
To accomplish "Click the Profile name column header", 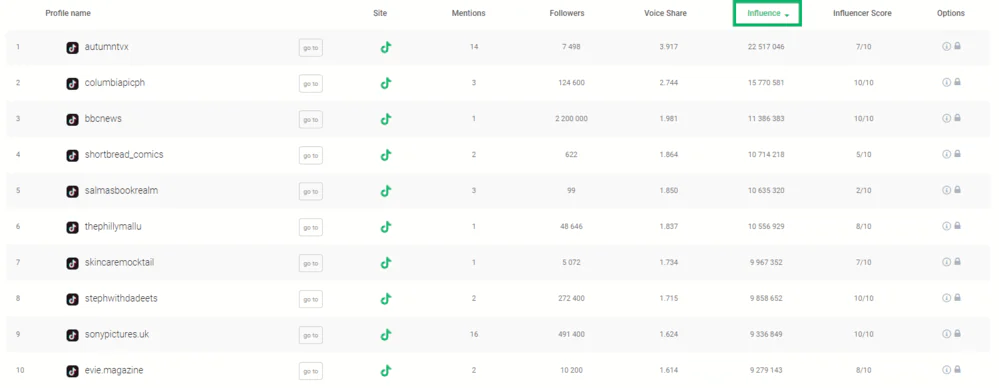I will (x=68, y=13).
